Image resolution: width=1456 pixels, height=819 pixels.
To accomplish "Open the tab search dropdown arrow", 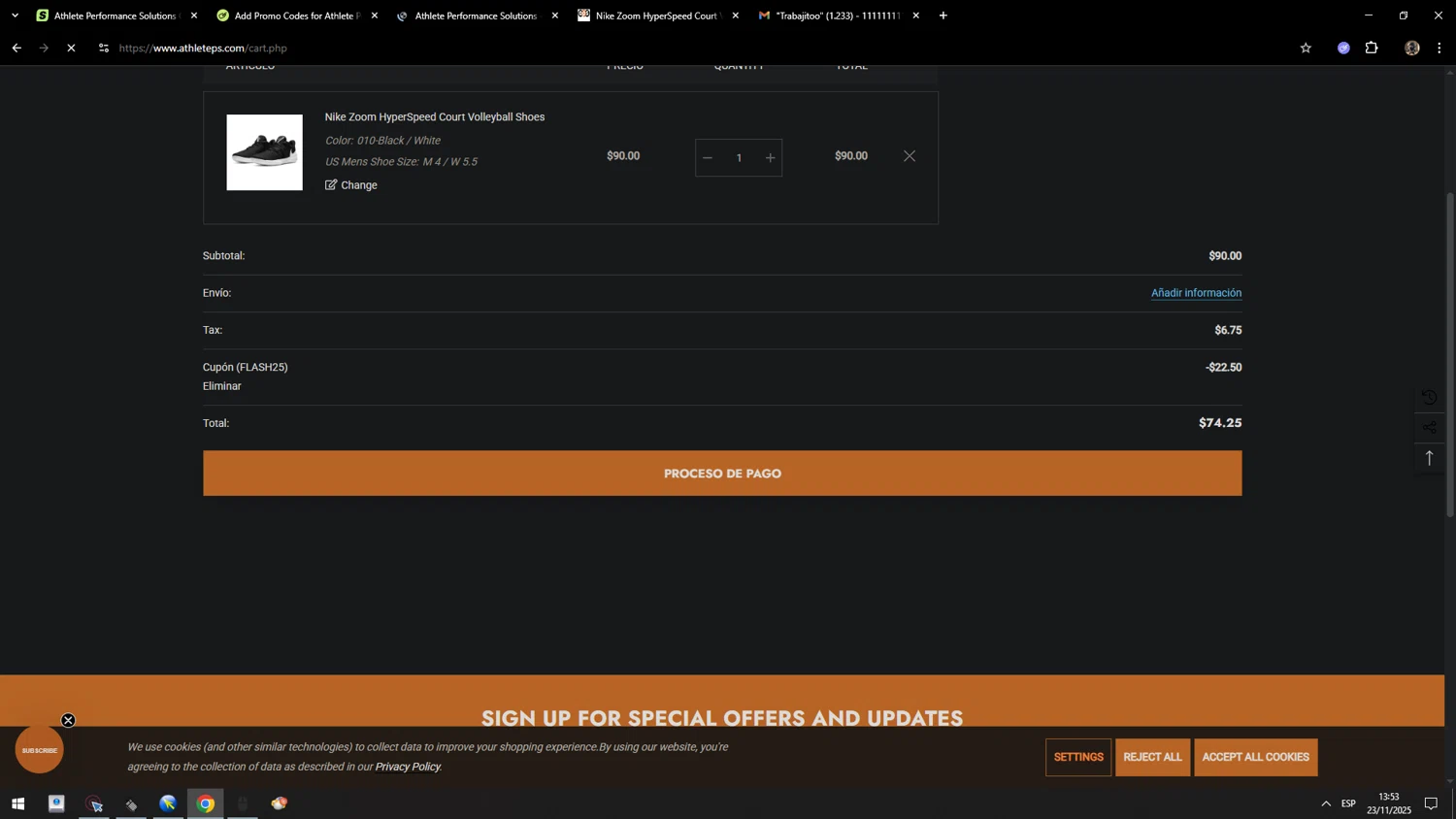I will click(x=15, y=16).
